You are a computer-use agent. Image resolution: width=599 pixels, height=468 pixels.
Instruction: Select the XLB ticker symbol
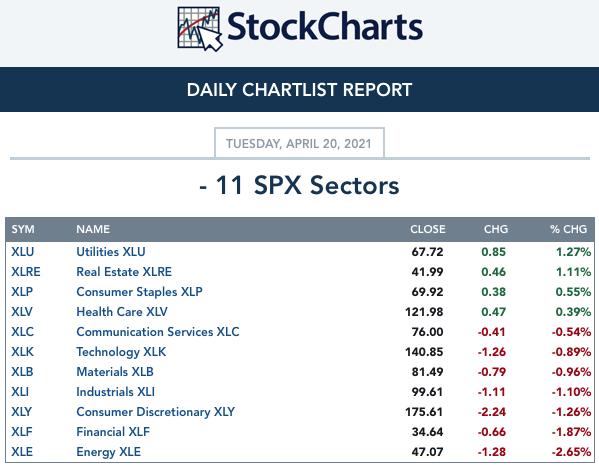click(x=22, y=372)
